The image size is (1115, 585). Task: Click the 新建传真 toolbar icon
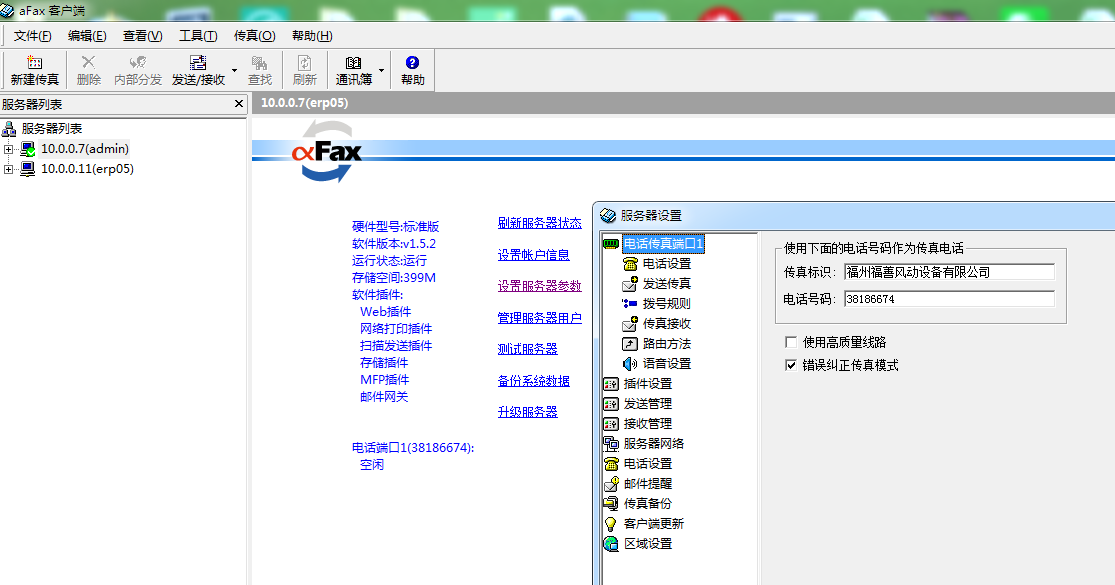tap(34, 63)
